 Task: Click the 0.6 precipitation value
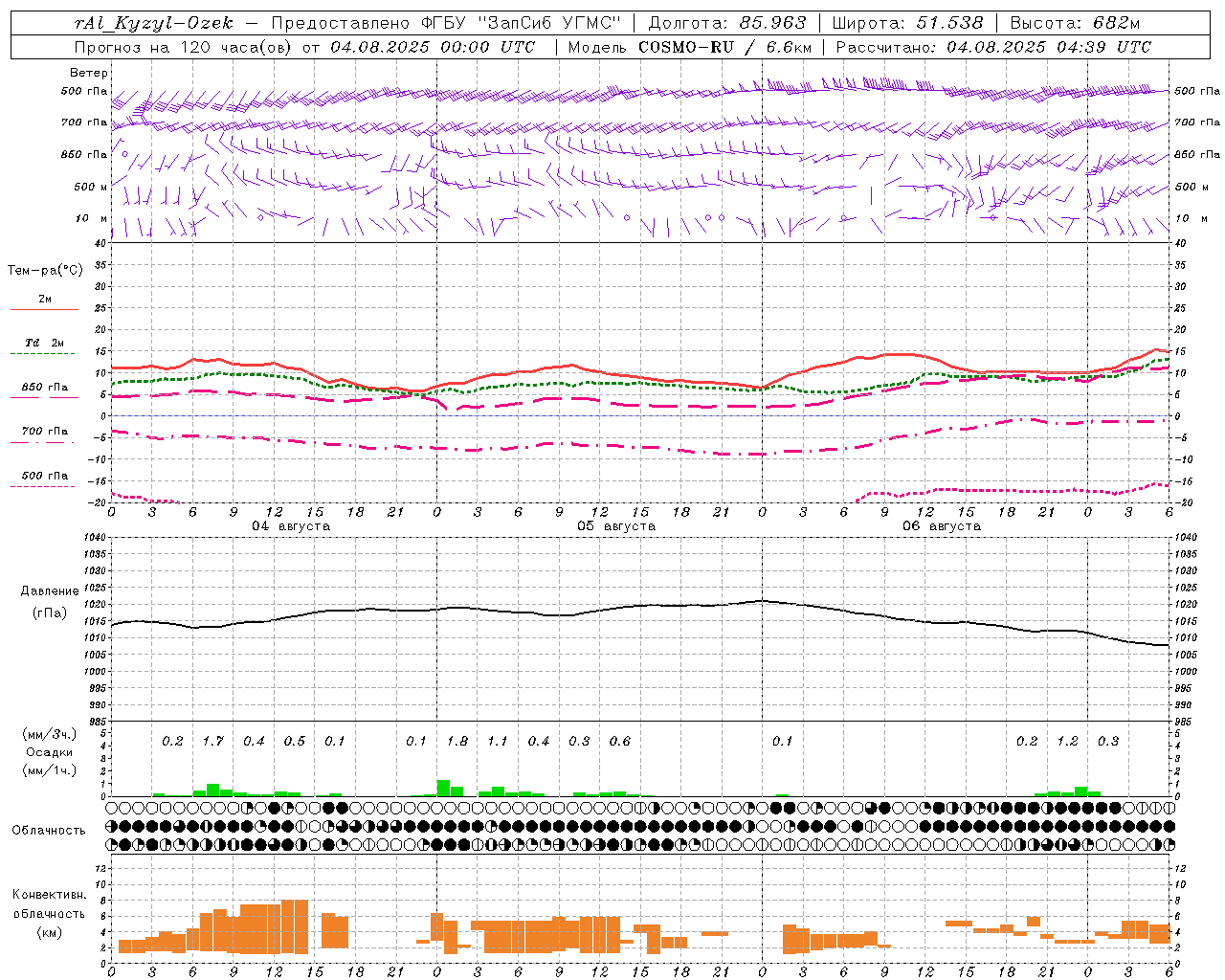tap(619, 742)
